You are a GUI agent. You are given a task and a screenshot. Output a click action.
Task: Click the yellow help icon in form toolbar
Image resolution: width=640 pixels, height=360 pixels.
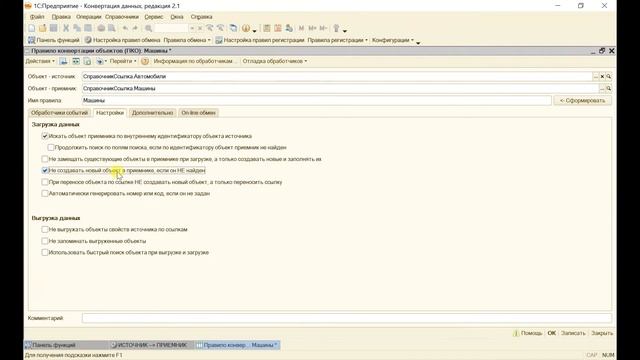click(145, 61)
